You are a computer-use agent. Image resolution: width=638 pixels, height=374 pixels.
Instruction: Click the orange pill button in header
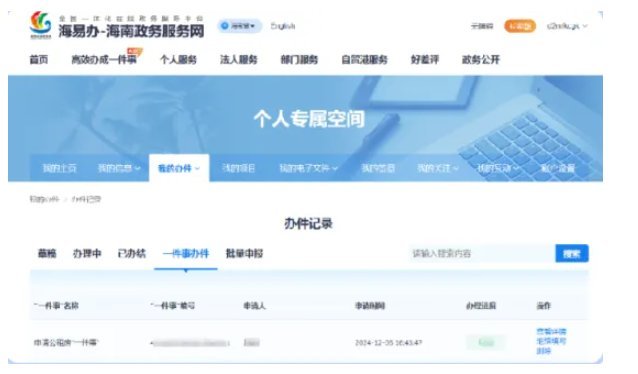tap(520, 26)
